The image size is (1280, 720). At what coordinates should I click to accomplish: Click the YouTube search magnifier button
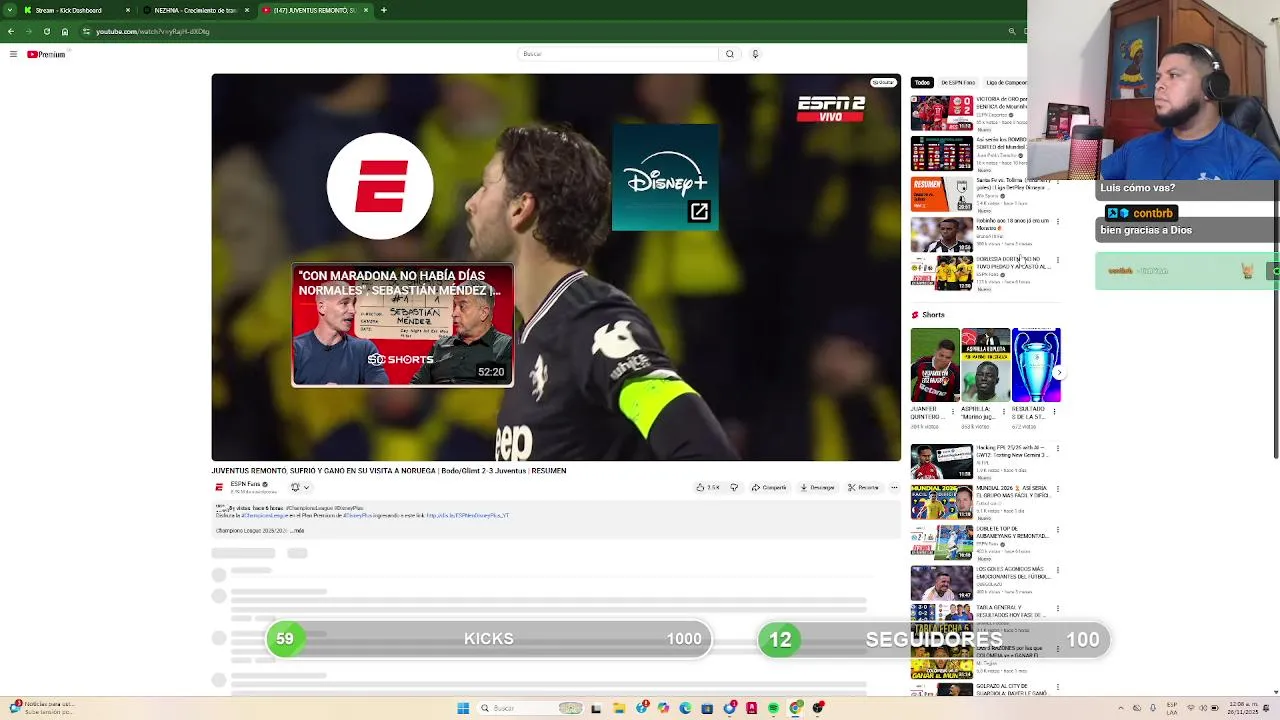729,54
